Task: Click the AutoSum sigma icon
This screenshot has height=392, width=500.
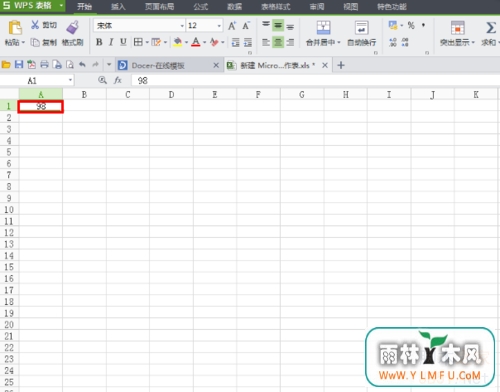Action: pyautogui.click(x=491, y=28)
